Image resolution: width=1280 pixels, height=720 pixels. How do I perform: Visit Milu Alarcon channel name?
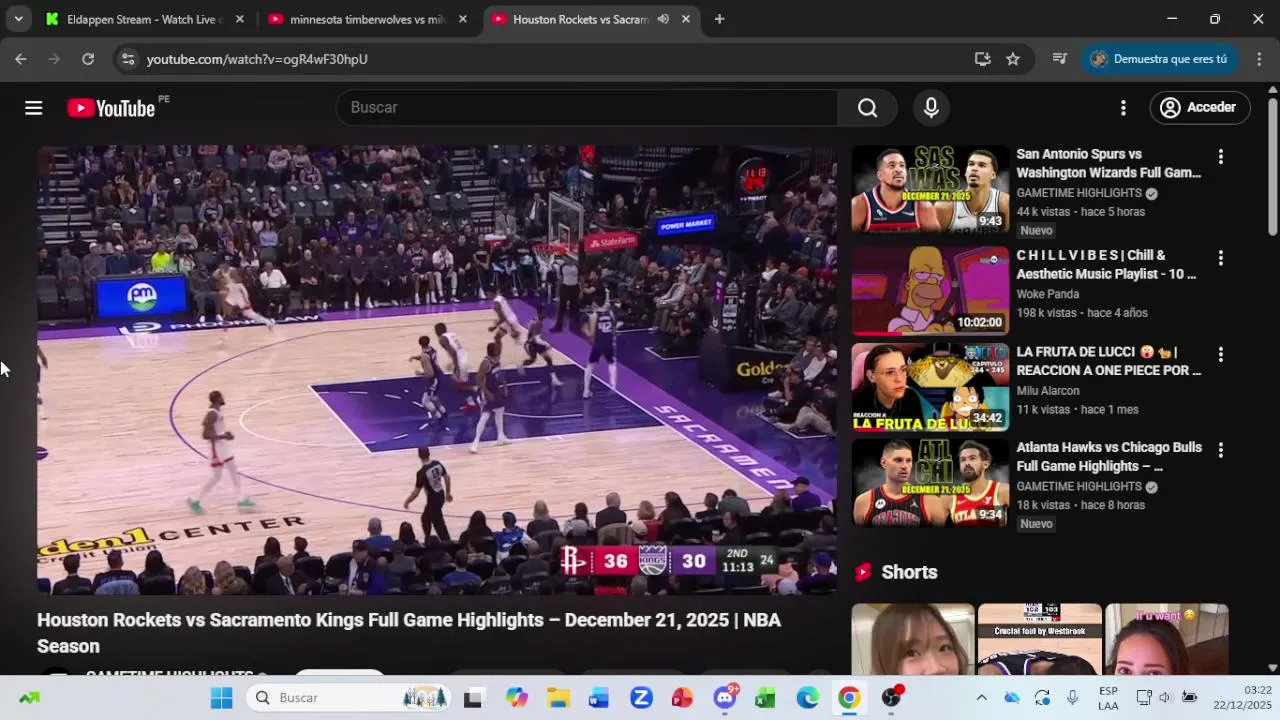[1048, 391]
